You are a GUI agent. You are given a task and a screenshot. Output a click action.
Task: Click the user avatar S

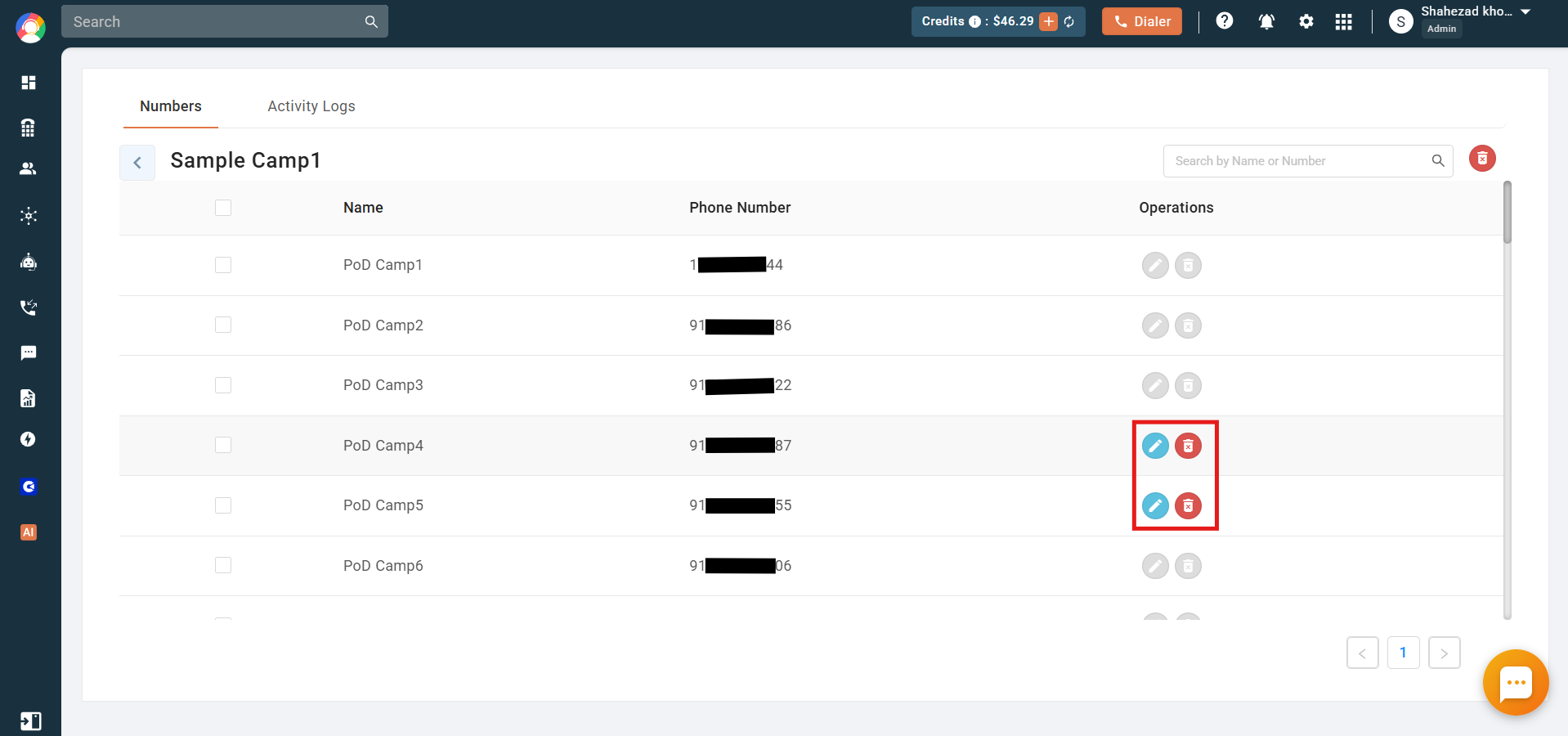click(x=1401, y=22)
